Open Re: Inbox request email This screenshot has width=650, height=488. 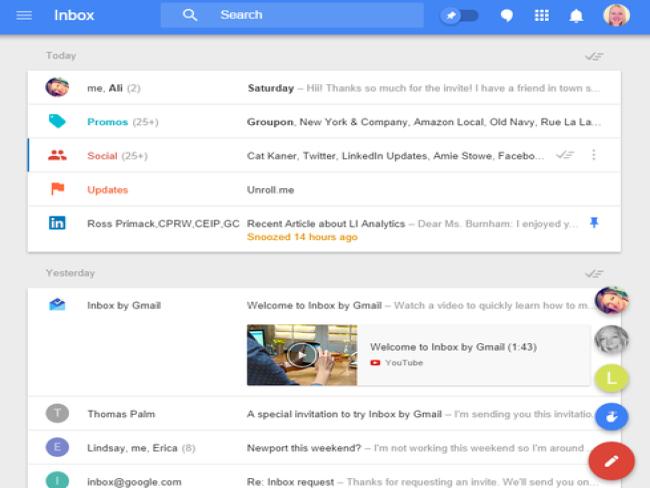coord(324,477)
